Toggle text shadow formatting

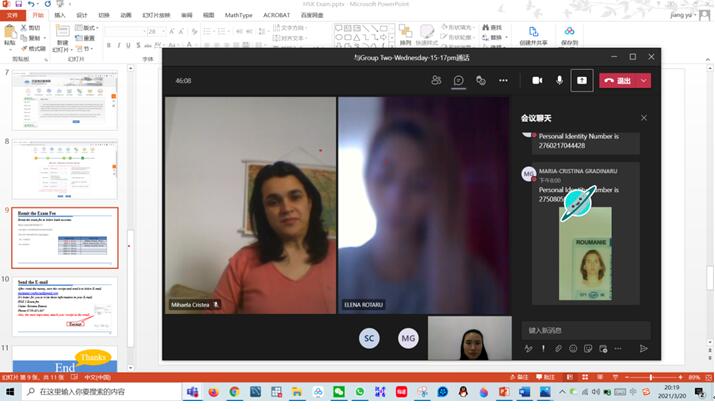[138, 45]
